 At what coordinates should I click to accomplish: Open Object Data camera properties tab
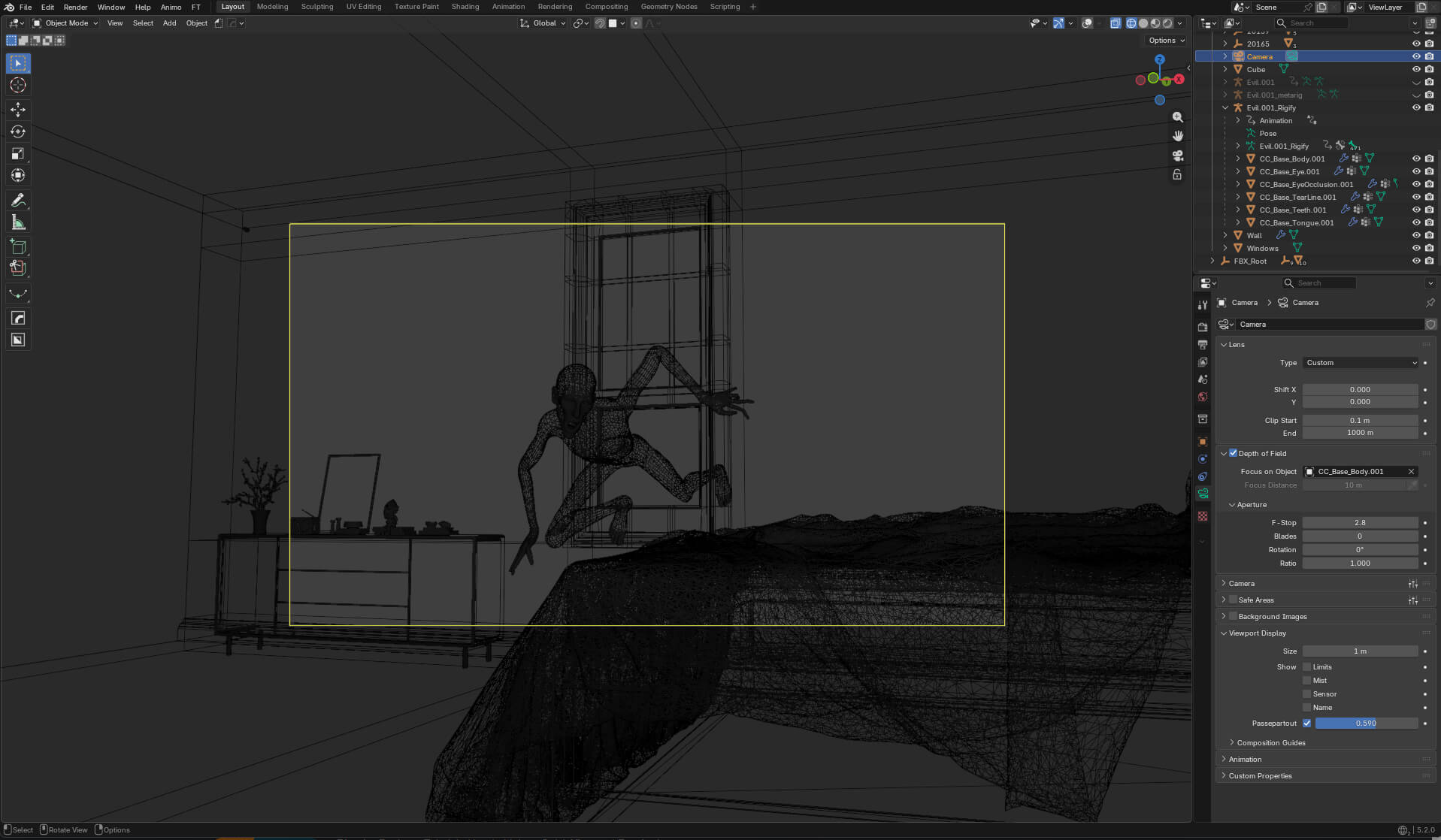[x=1203, y=494]
